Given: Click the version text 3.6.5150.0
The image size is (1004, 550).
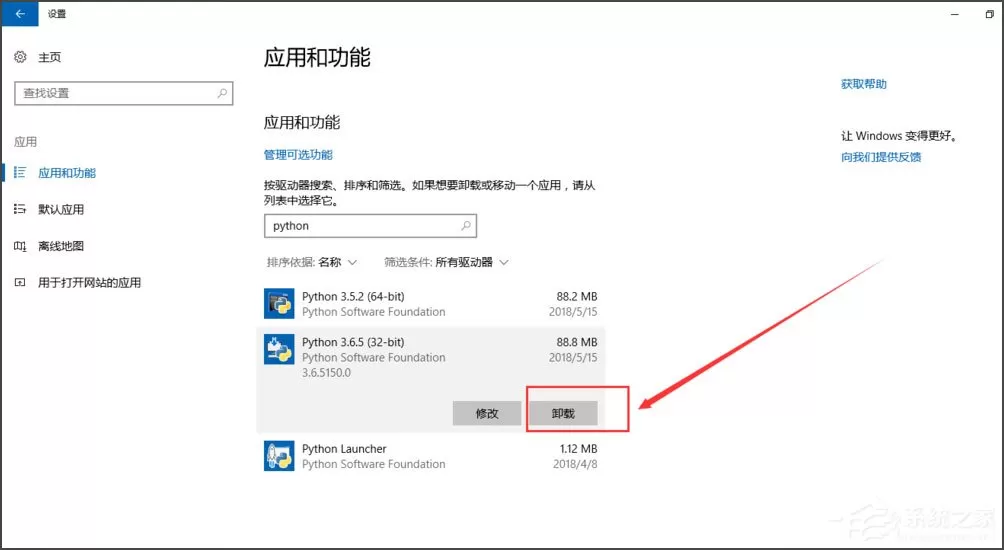Looking at the screenshot, I should [x=327, y=373].
